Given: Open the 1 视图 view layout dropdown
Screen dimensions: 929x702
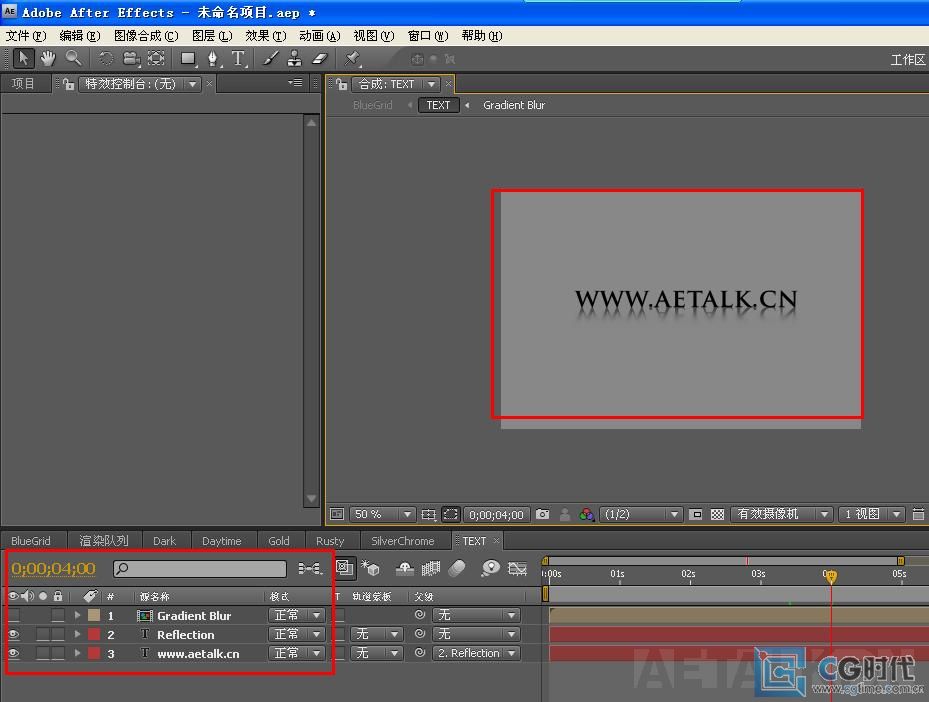Looking at the screenshot, I should pyautogui.click(x=871, y=514).
